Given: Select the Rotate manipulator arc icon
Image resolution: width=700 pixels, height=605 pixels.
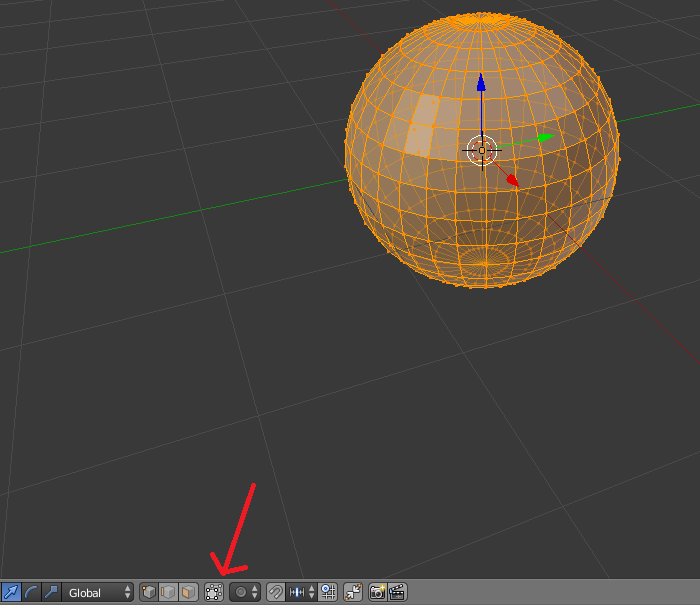Looking at the screenshot, I should pyautogui.click(x=31, y=592).
